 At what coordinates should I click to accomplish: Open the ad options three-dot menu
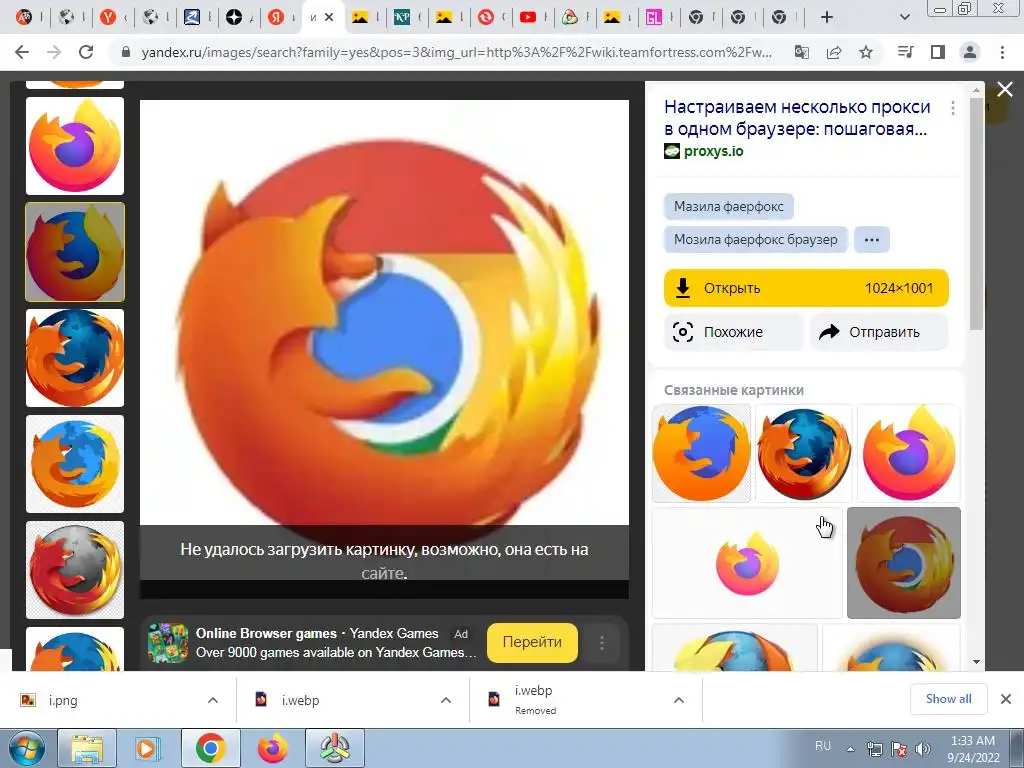pyautogui.click(x=601, y=643)
